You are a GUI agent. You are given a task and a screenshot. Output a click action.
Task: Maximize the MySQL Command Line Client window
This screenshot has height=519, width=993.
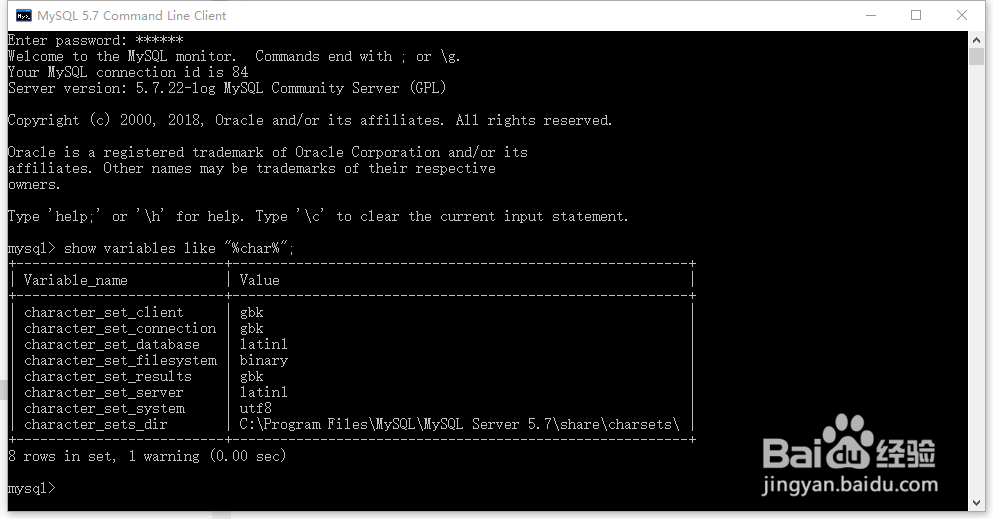[916, 15]
